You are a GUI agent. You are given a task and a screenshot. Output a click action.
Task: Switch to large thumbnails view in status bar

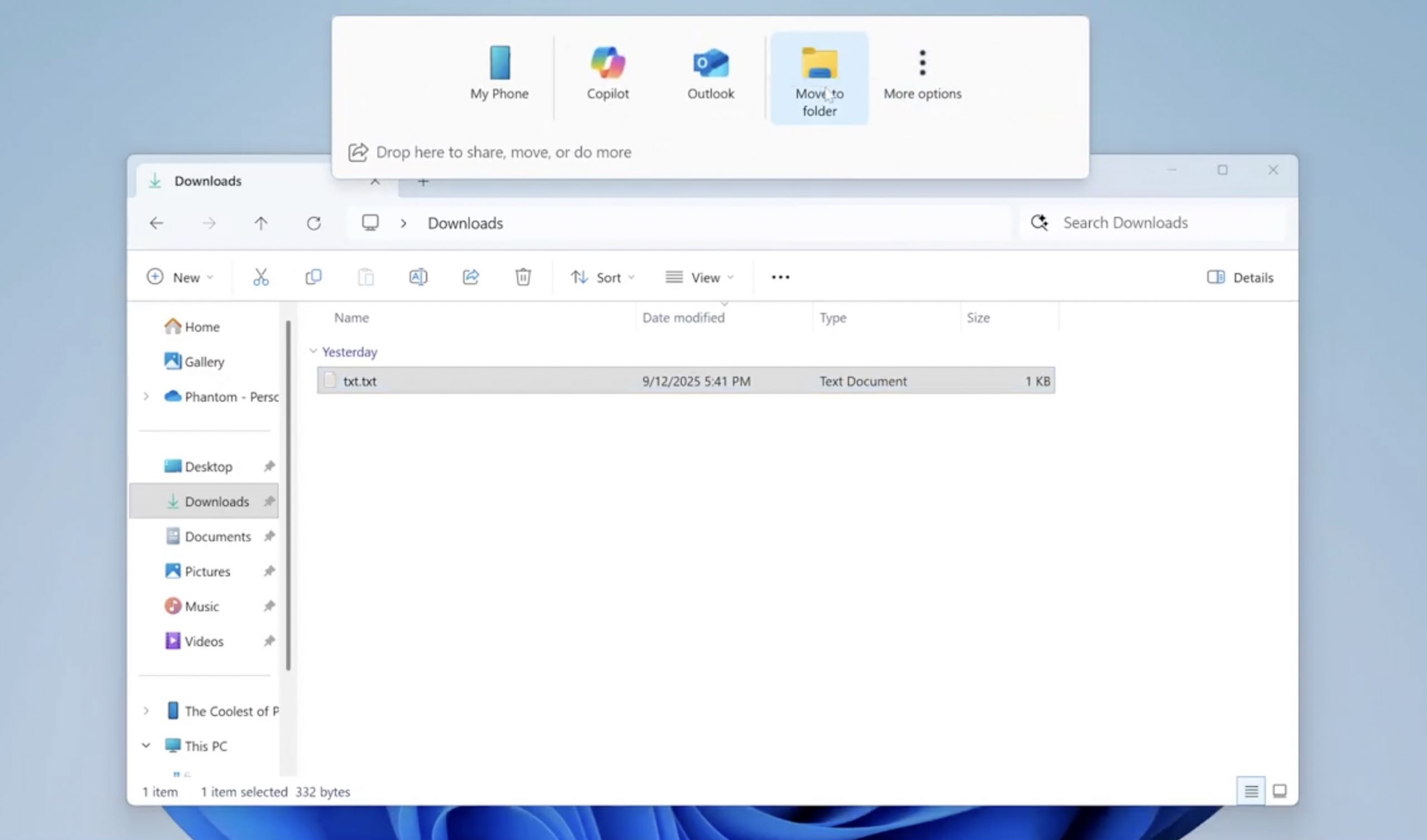pos(1279,792)
